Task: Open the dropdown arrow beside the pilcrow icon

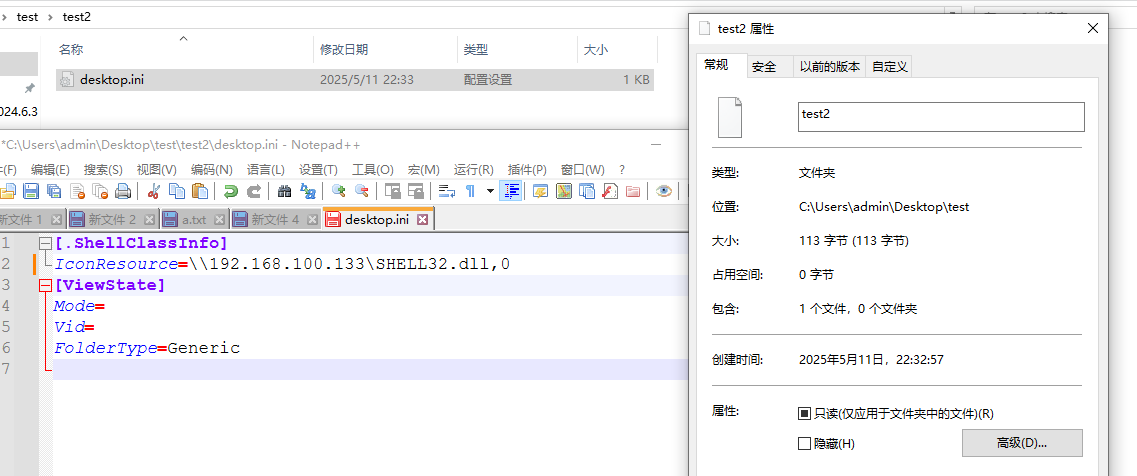Action: pos(490,191)
